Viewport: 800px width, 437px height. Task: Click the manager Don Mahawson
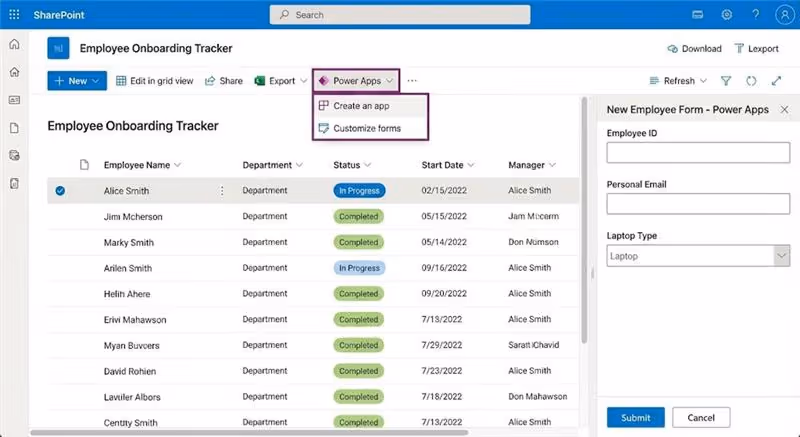pyautogui.click(x=537, y=396)
